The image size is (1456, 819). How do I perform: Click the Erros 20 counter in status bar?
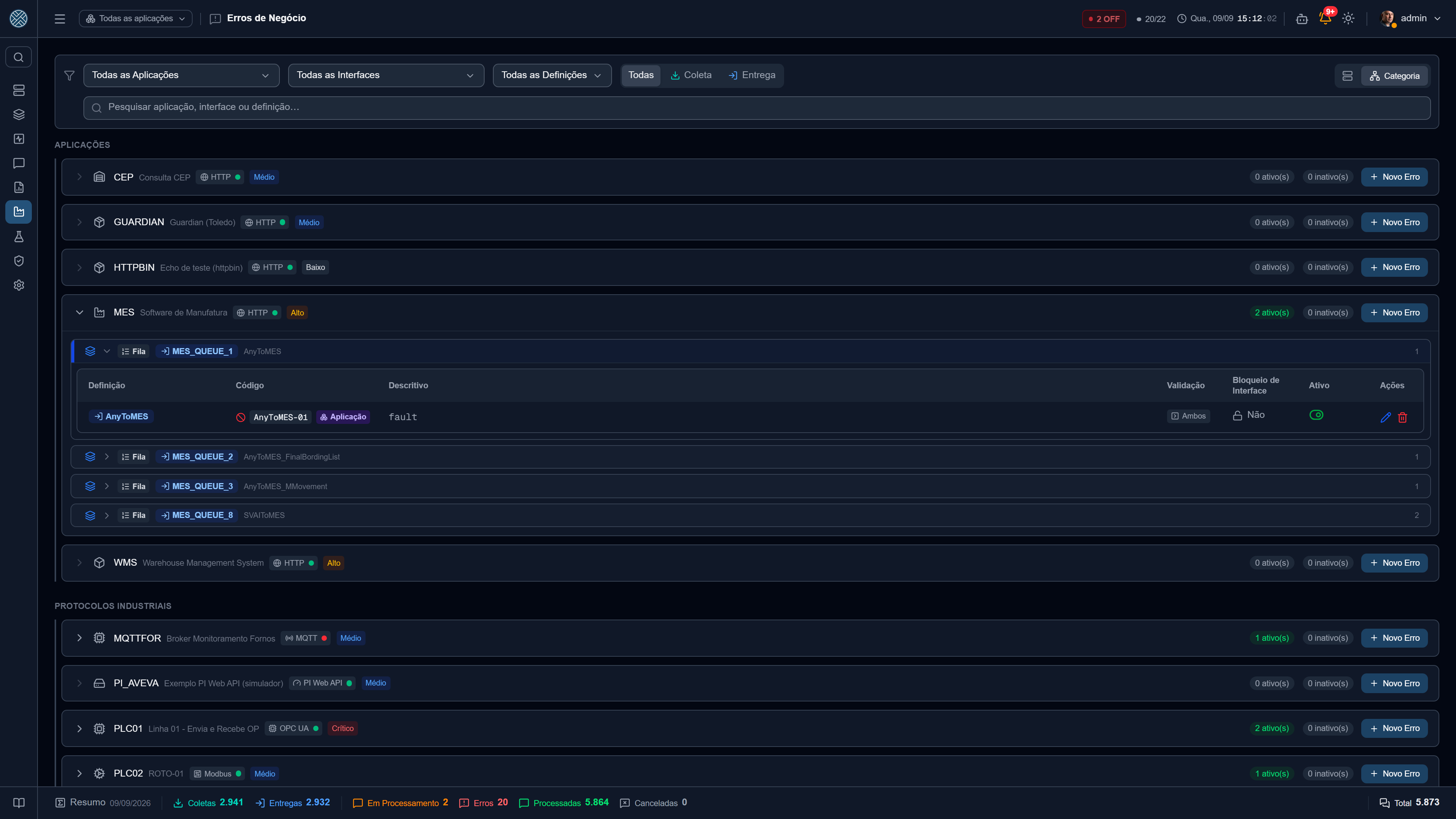(483, 803)
